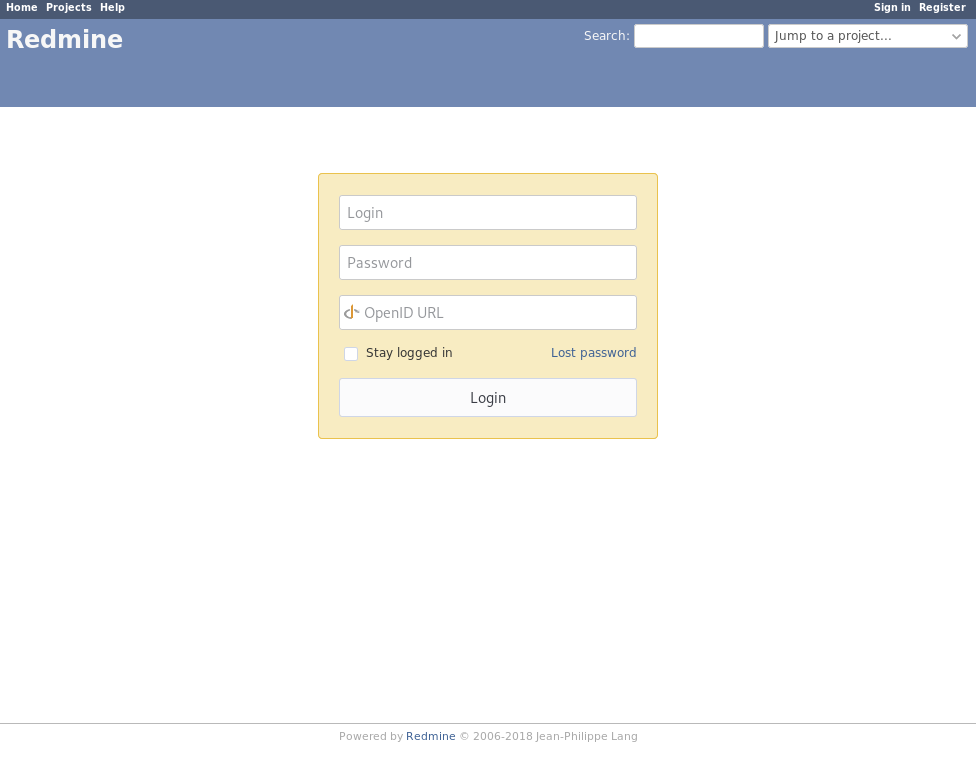Click the Stay logged in label
976x762 pixels.
pos(409,353)
